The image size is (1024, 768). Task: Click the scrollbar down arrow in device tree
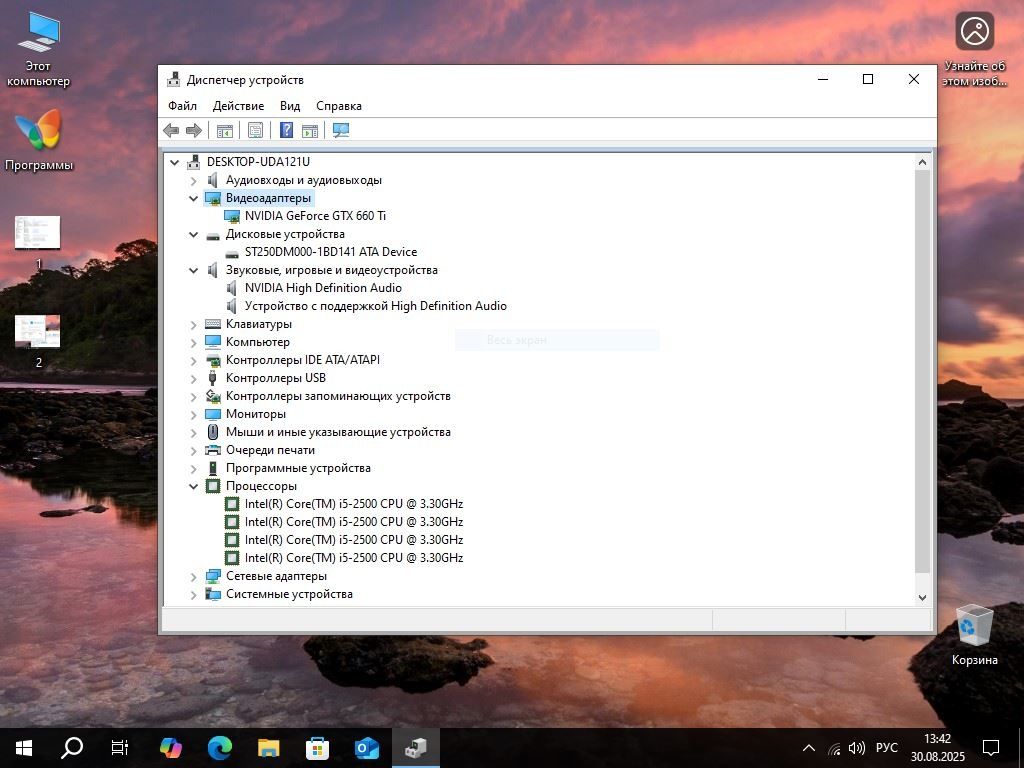pyautogui.click(x=922, y=597)
